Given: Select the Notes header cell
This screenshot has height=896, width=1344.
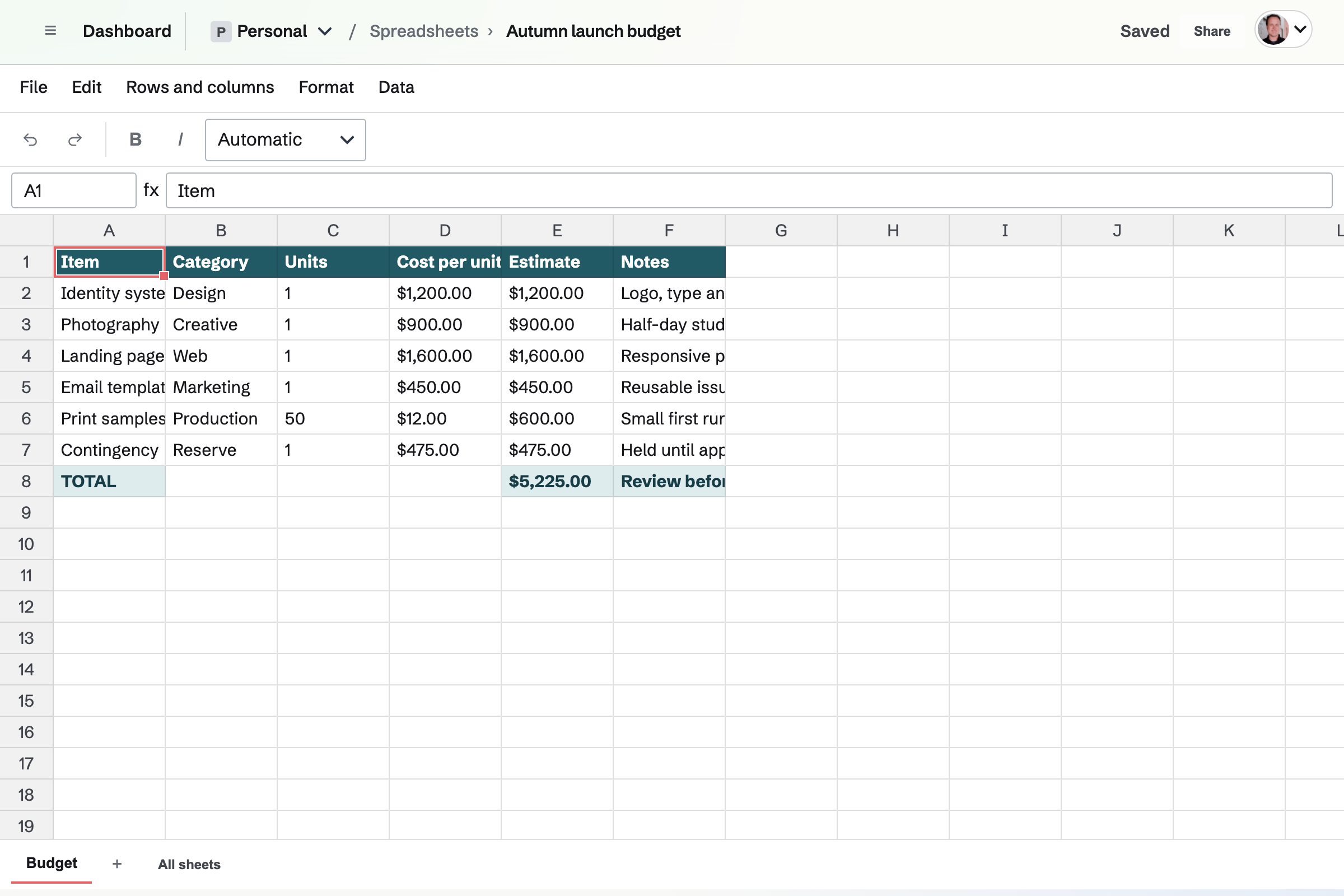Looking at the screenshot, I should tap(669, 262).
